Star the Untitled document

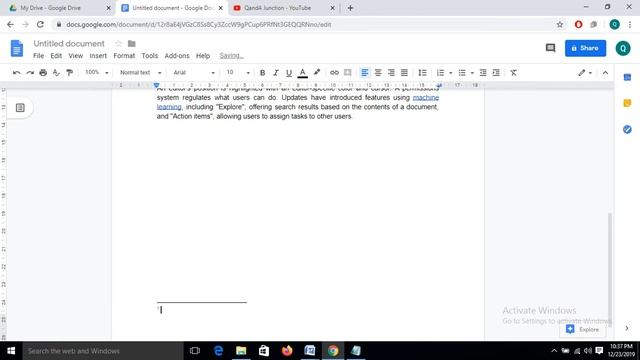point(118,43)
